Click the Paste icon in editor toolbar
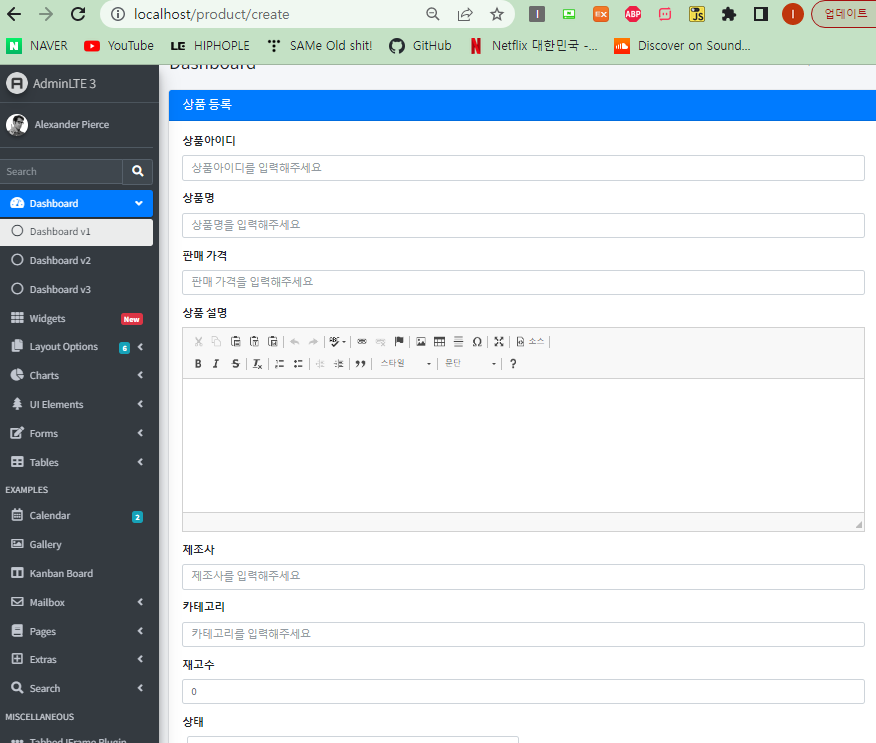This screenshot has height=743, width=876. tap(235, 341)
